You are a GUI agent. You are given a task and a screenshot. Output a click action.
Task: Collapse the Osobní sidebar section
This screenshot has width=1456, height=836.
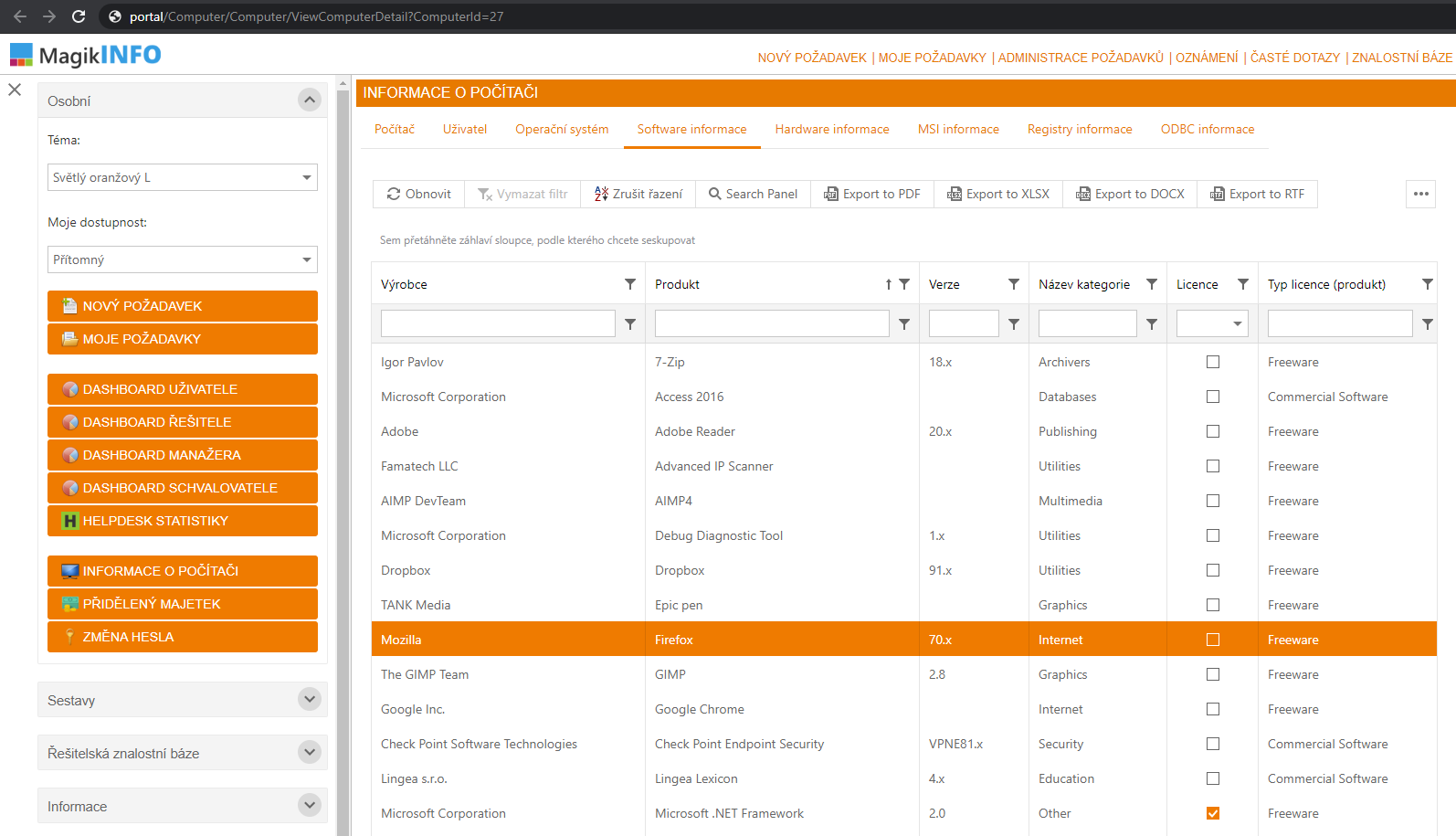(310, 100)
